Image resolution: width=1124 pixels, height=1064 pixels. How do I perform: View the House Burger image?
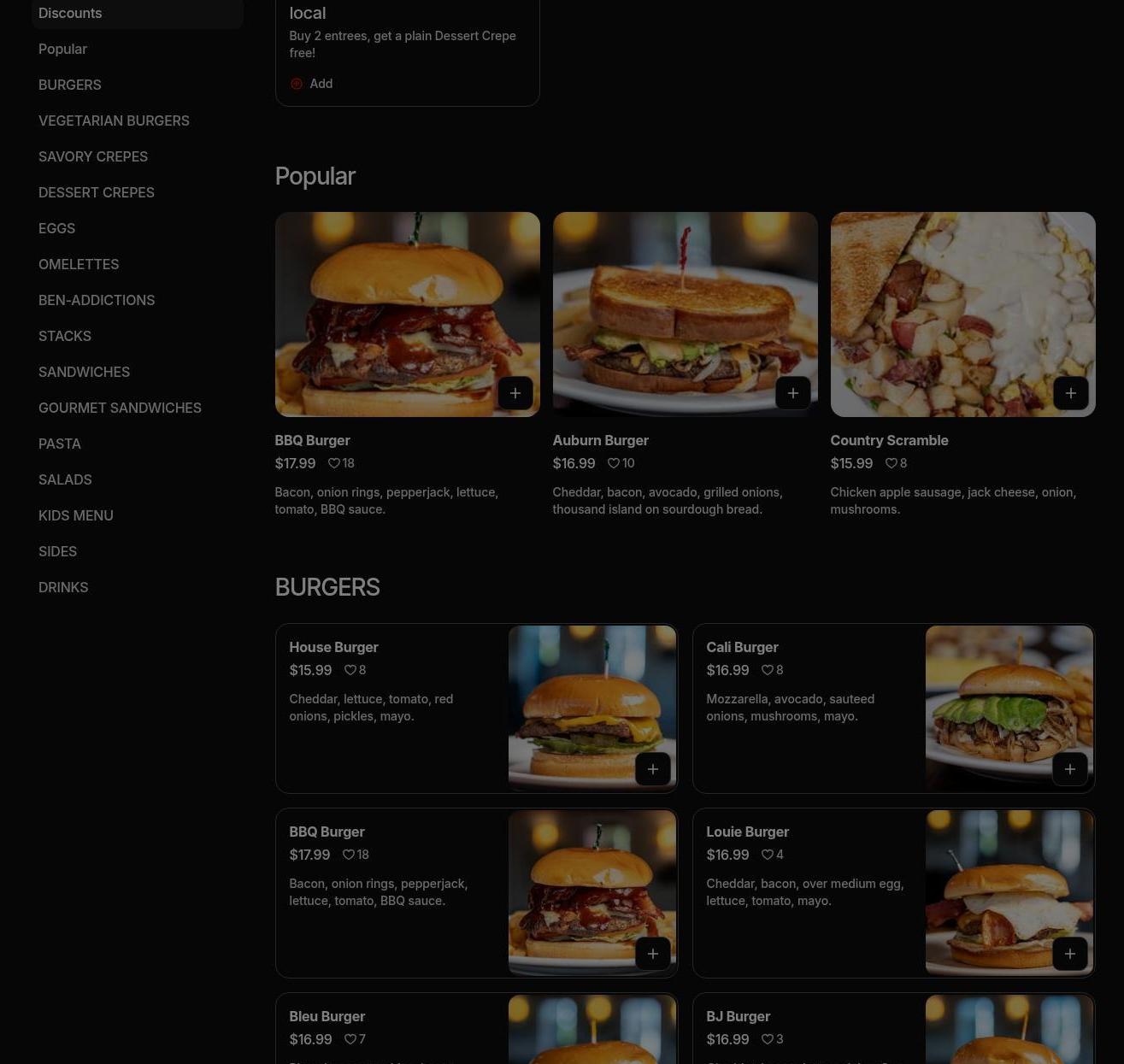[x=592, y=708]
